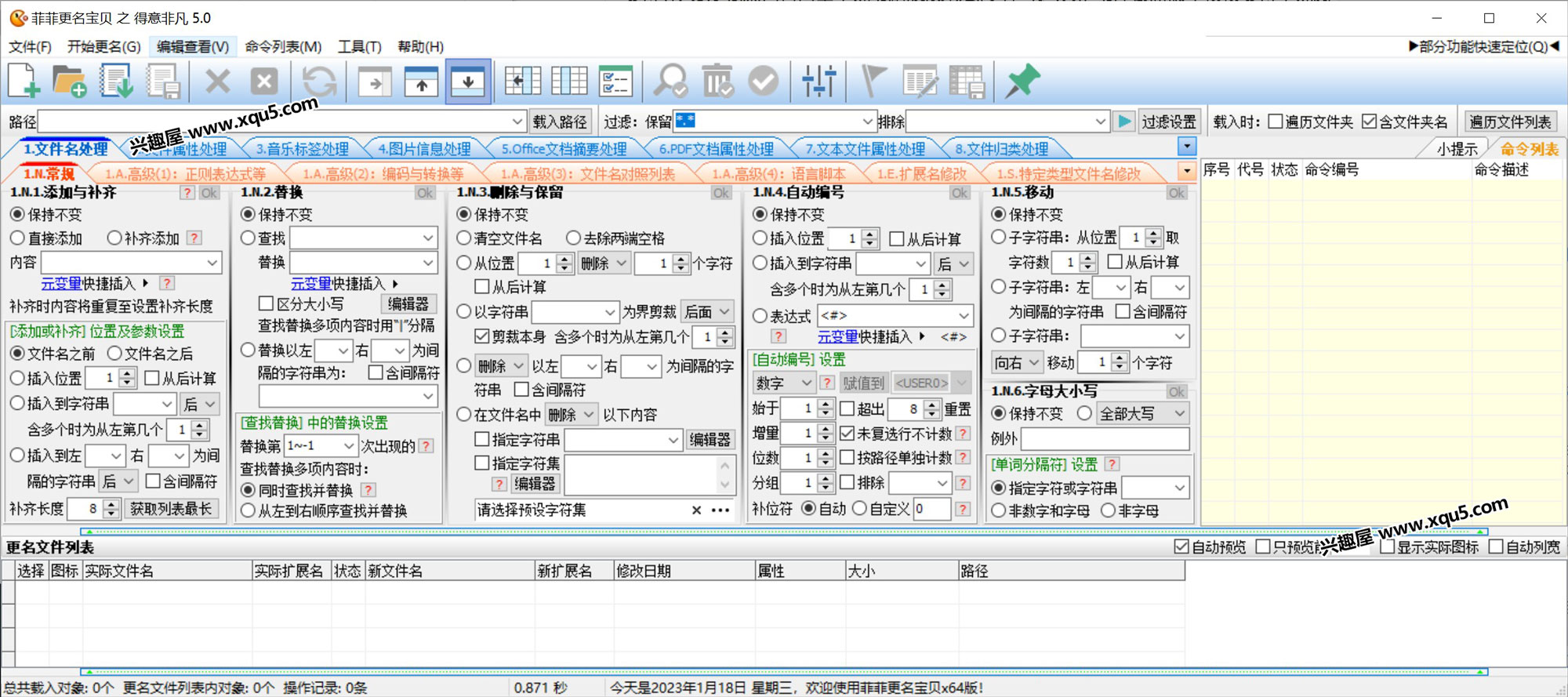Select the 全部大写 radio button
The height and width of the screenshot is (697, 1568).
point(1084,413)
